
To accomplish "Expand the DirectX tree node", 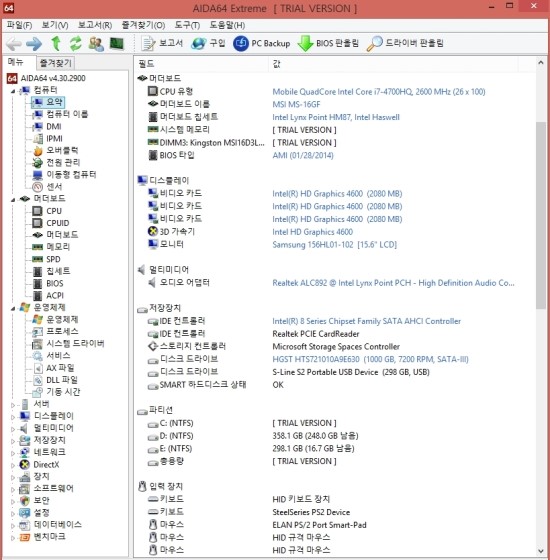I will [13, 466].
